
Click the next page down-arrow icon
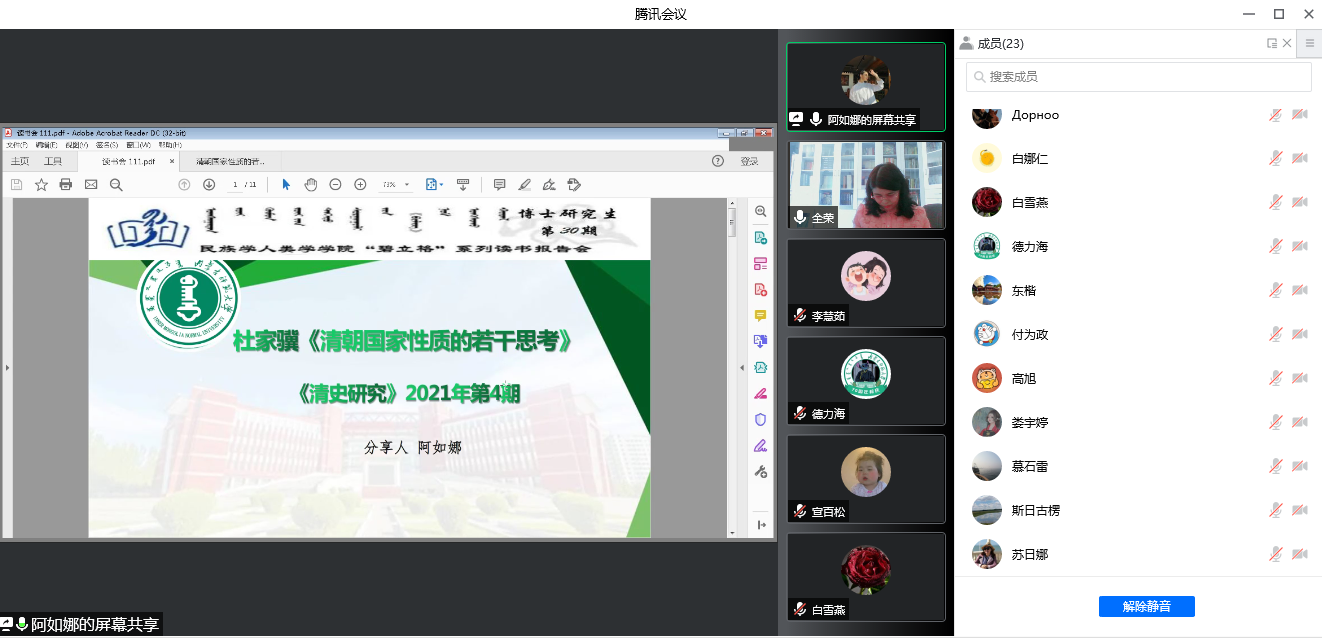[x=209, y=184]
